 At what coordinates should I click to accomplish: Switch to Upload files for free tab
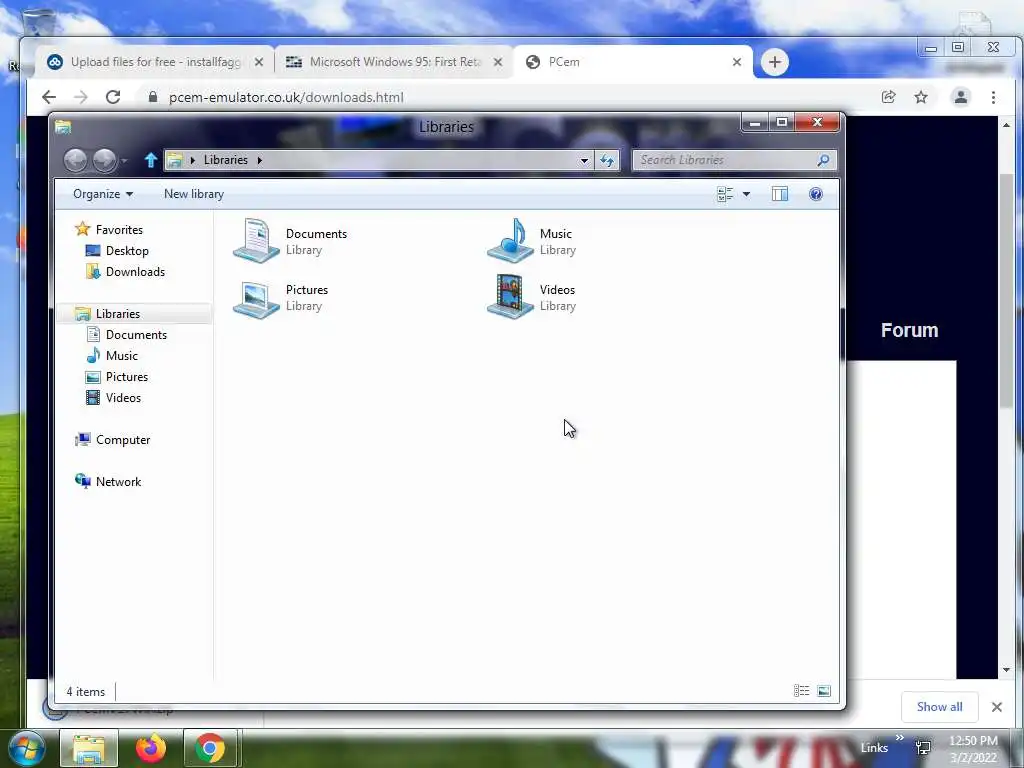(155, 62)
